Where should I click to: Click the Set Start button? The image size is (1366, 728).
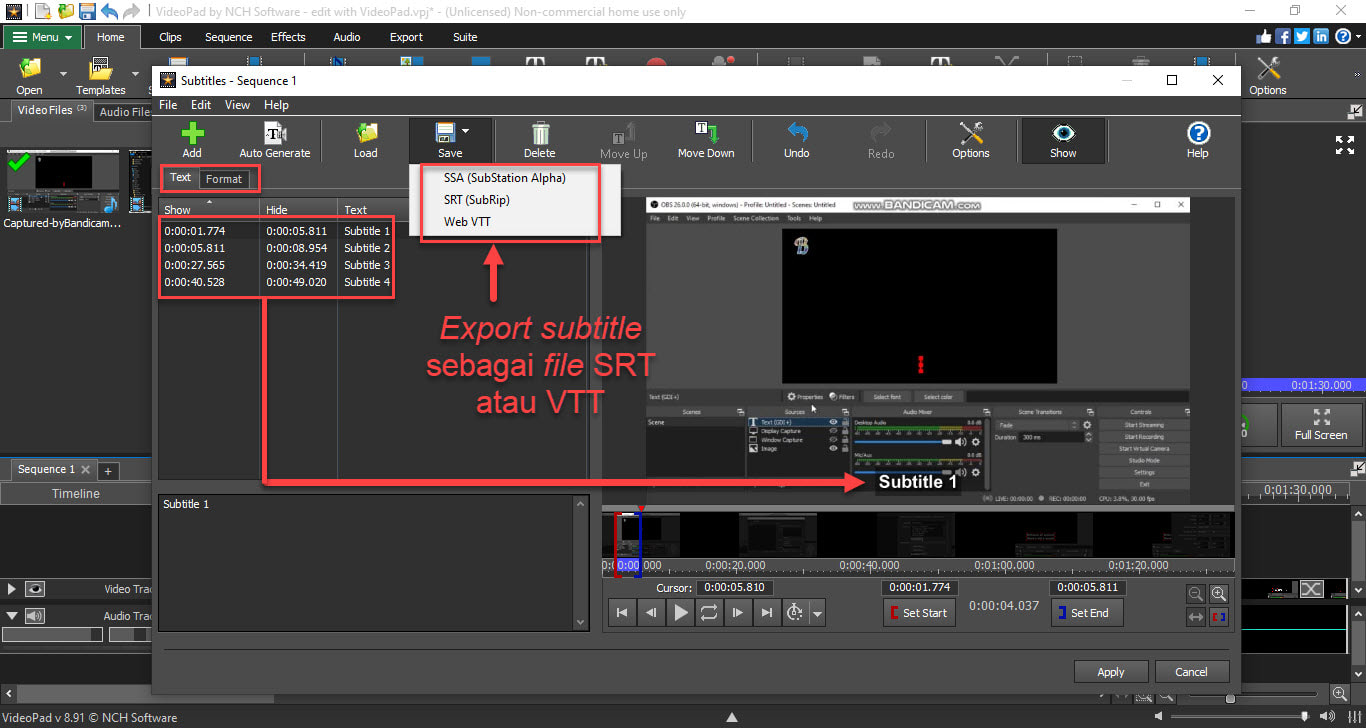click(918, 613)
